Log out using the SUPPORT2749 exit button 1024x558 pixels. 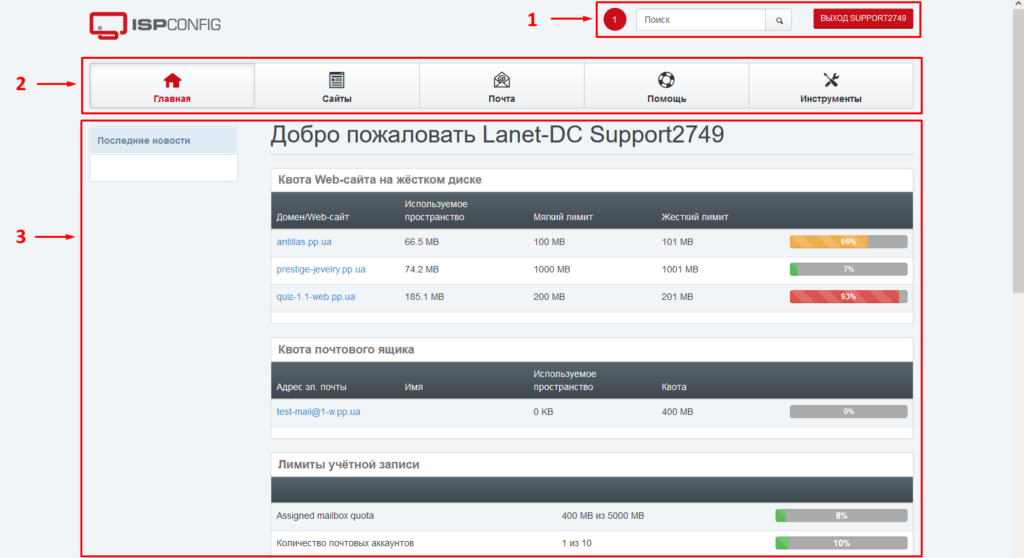coord(863,20)
